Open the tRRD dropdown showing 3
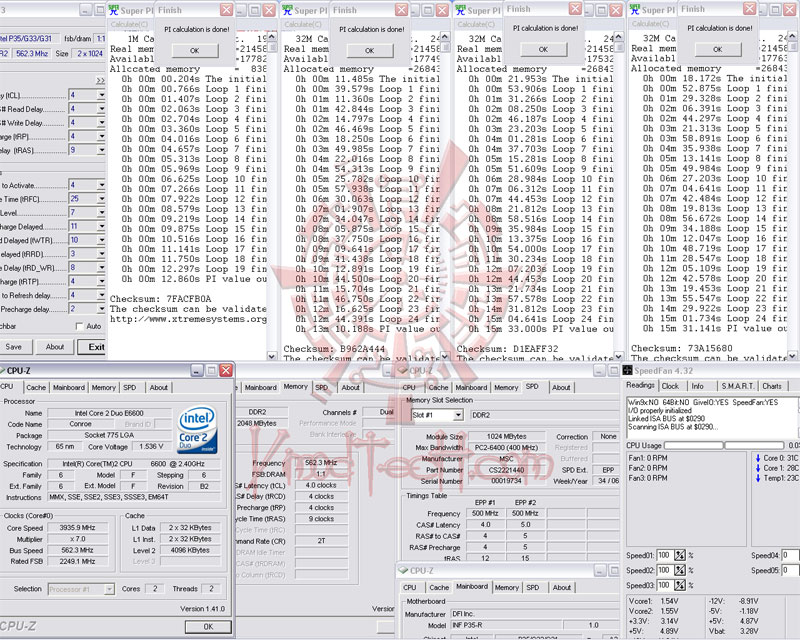800x640 pixels. point(101,254)
